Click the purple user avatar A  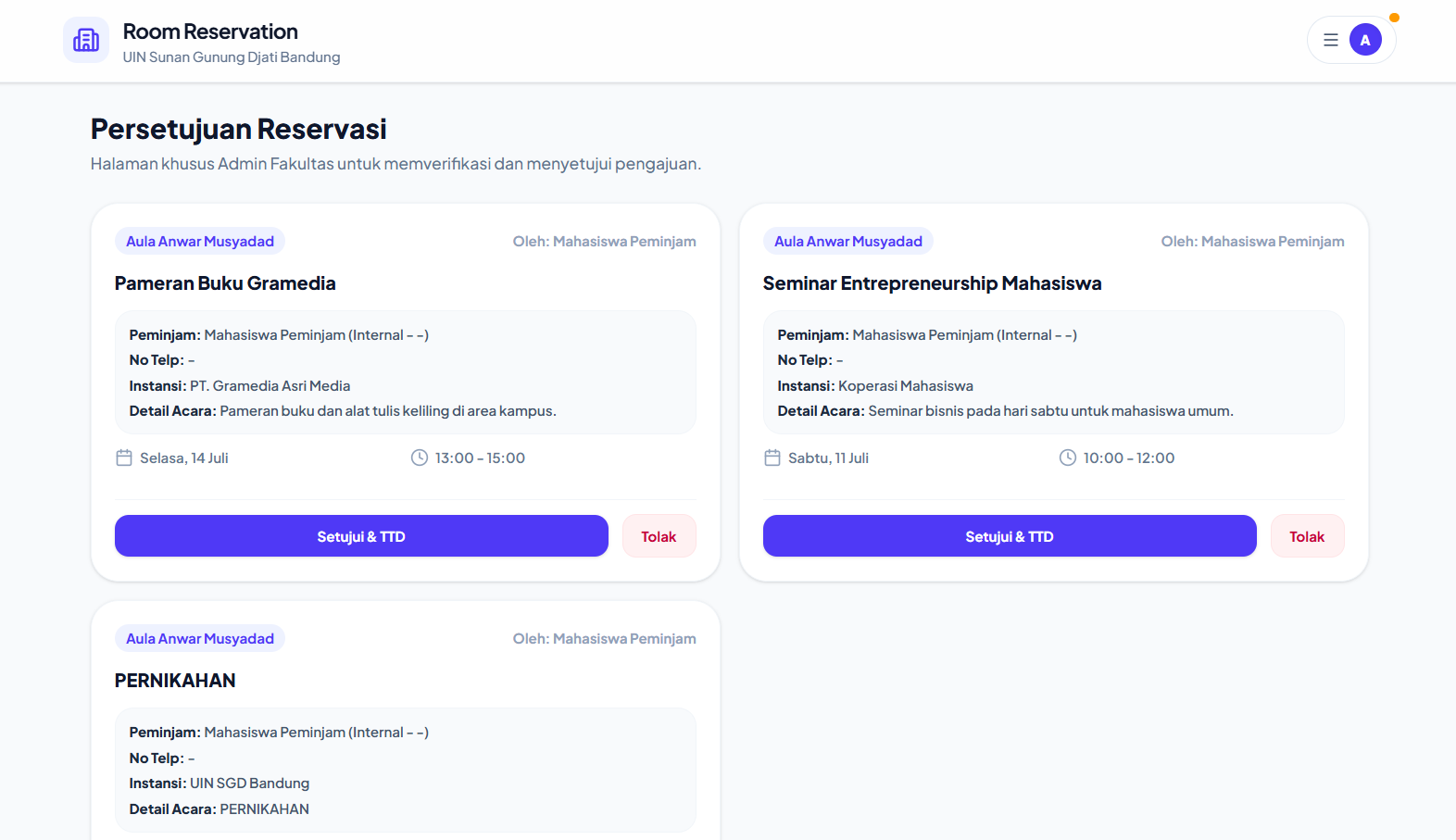tap(1365, 40)
